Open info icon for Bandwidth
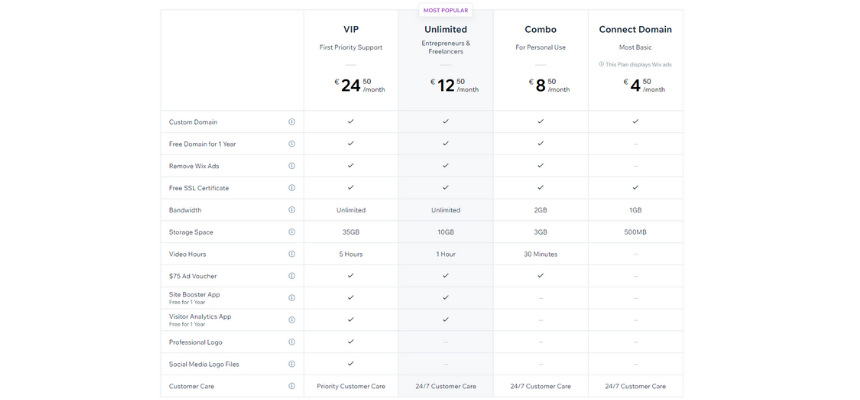 [292, 210]
